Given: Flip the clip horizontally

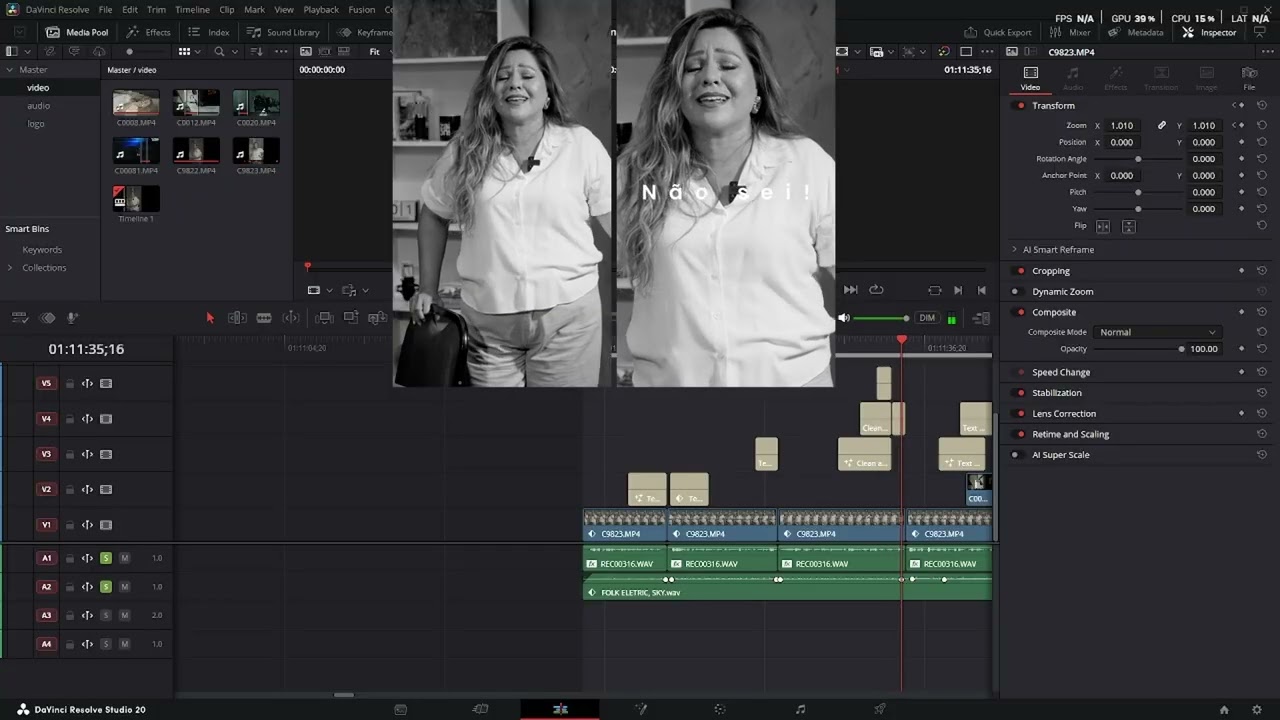Looking at the screenshot, I should (1104, 226).
